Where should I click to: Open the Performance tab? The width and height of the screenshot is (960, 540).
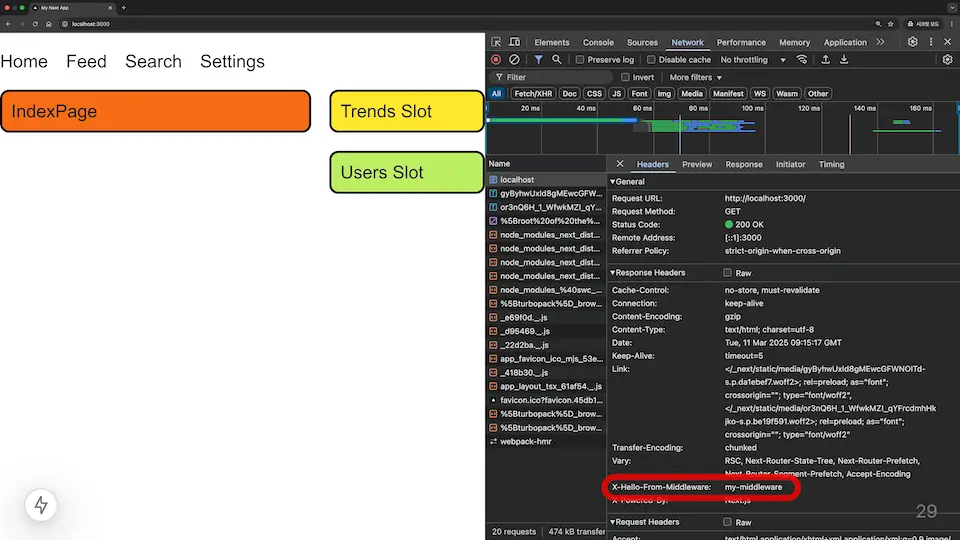pyautogui.click(x=741, y=42)
